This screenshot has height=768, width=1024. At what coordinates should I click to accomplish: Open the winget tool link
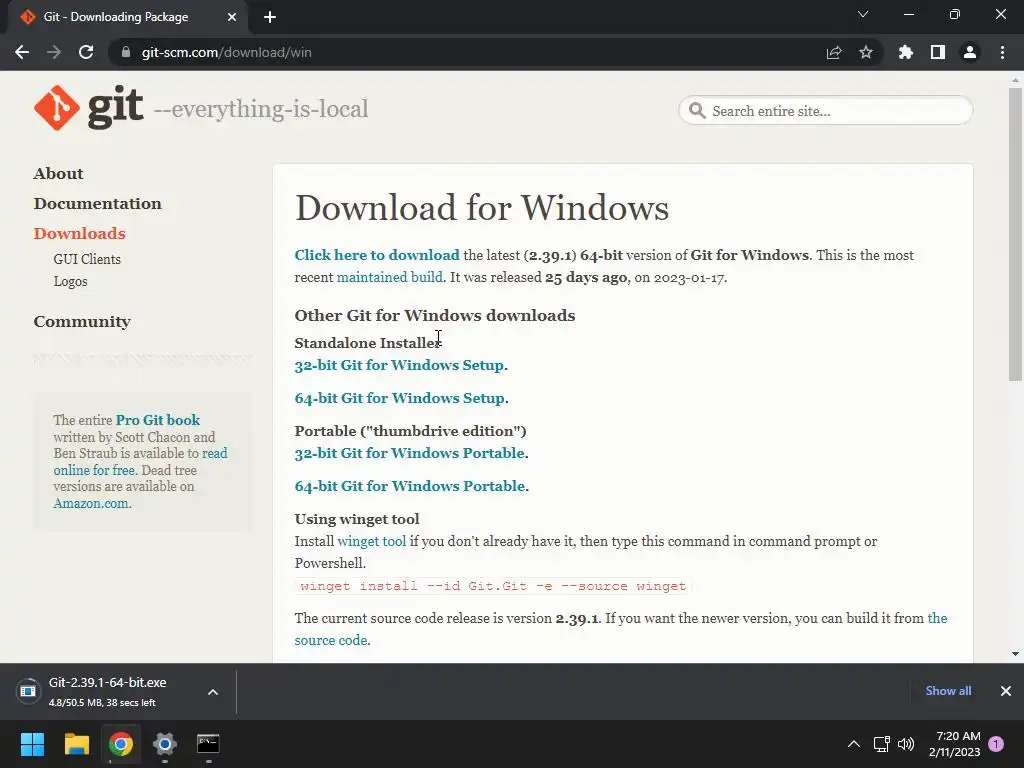click(x=372, y=541)
